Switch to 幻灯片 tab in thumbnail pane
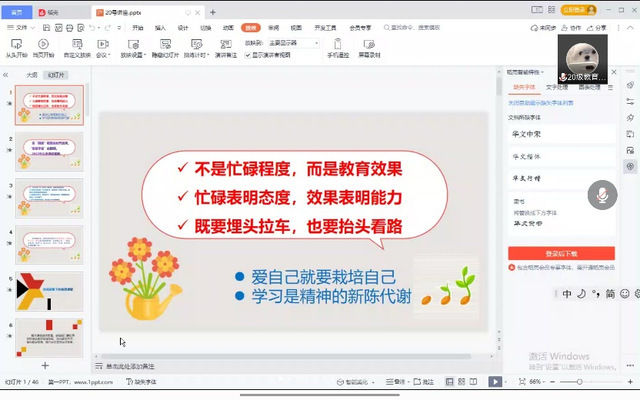This screenshot has height=400, width=640. [x=58, y=74]
